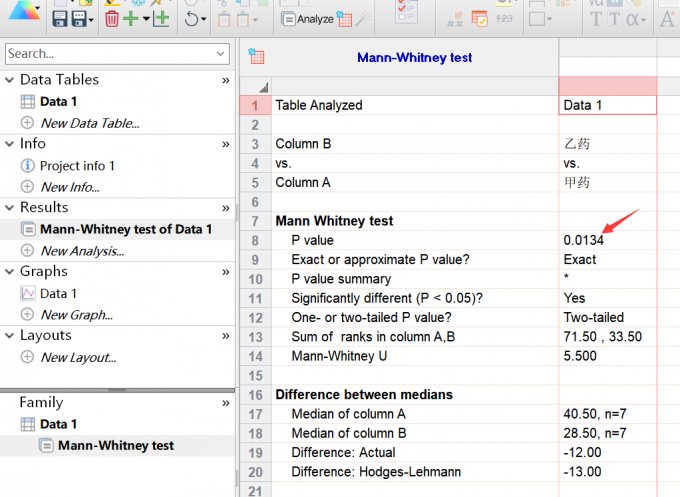Screen dimensions: 680x497
Task: Select Mann-Whitney test of Data 1 result
Action: point(126,229)
